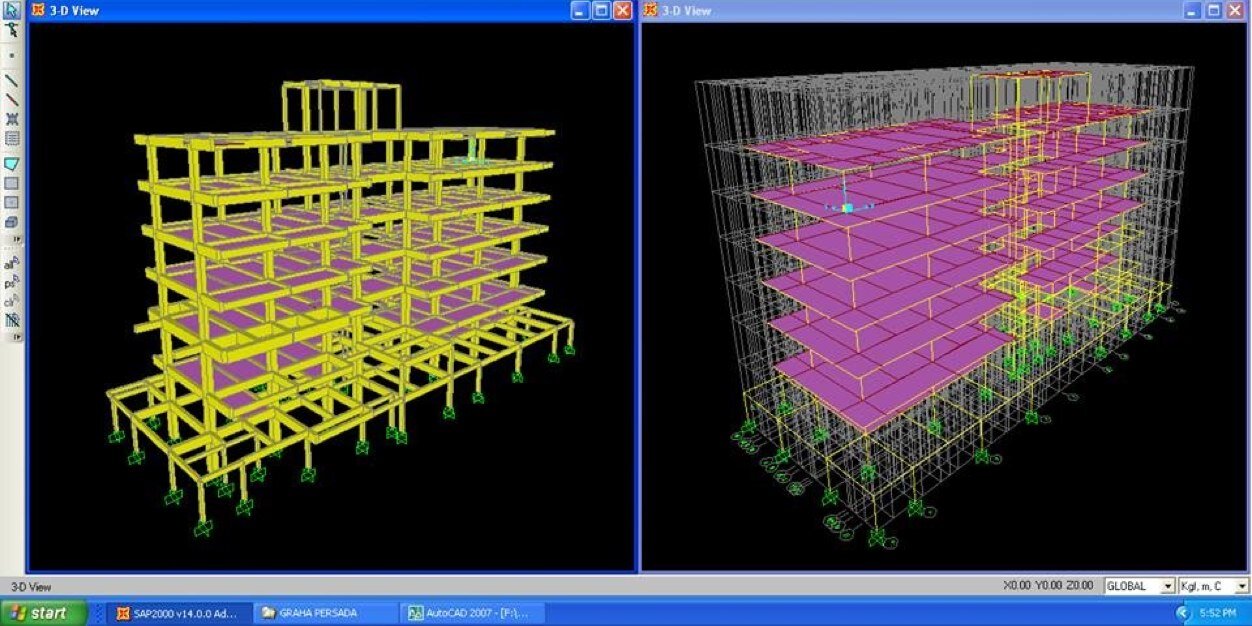Close the left 3-D View window
Screen dimensions: 1252x626
click(x=622, y=10)
